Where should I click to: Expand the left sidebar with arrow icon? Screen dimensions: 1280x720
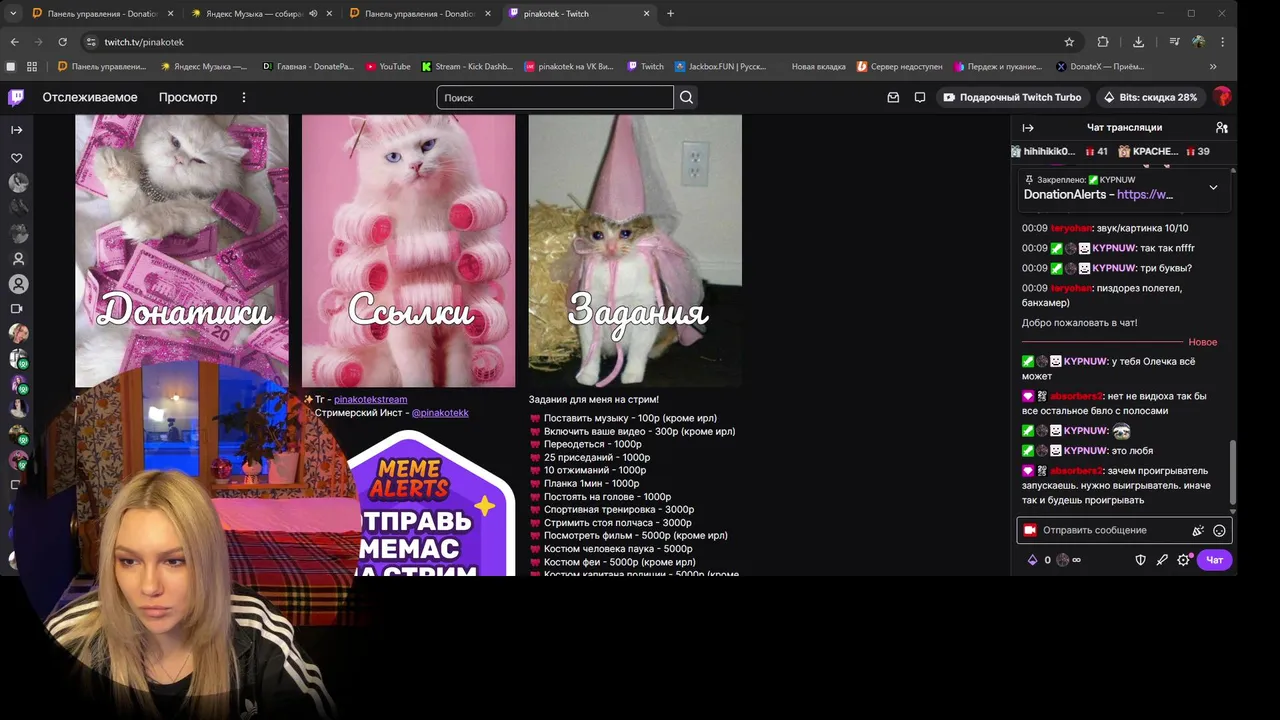point(16,129)
